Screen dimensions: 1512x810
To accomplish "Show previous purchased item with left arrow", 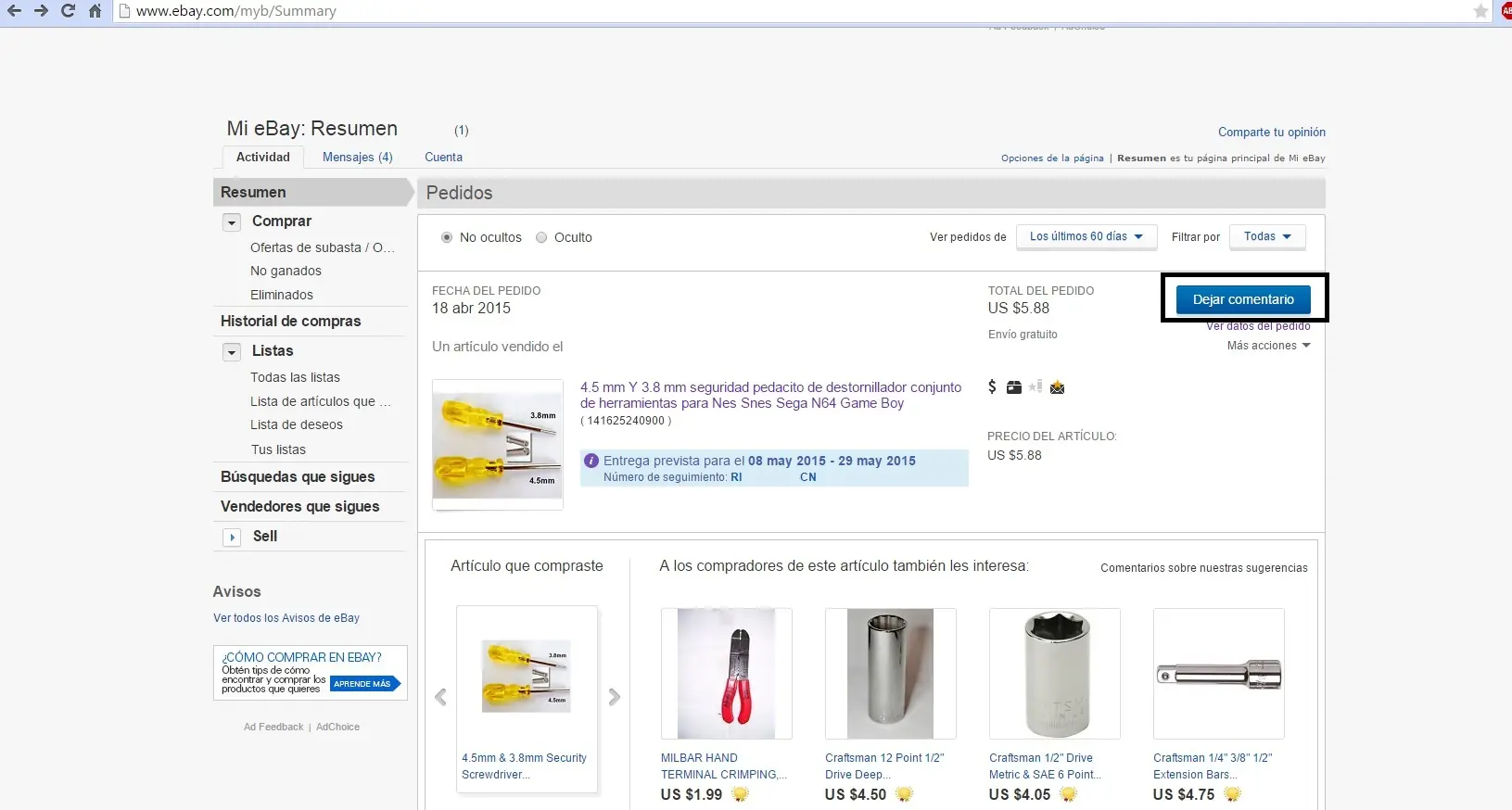I will point(441,697).
